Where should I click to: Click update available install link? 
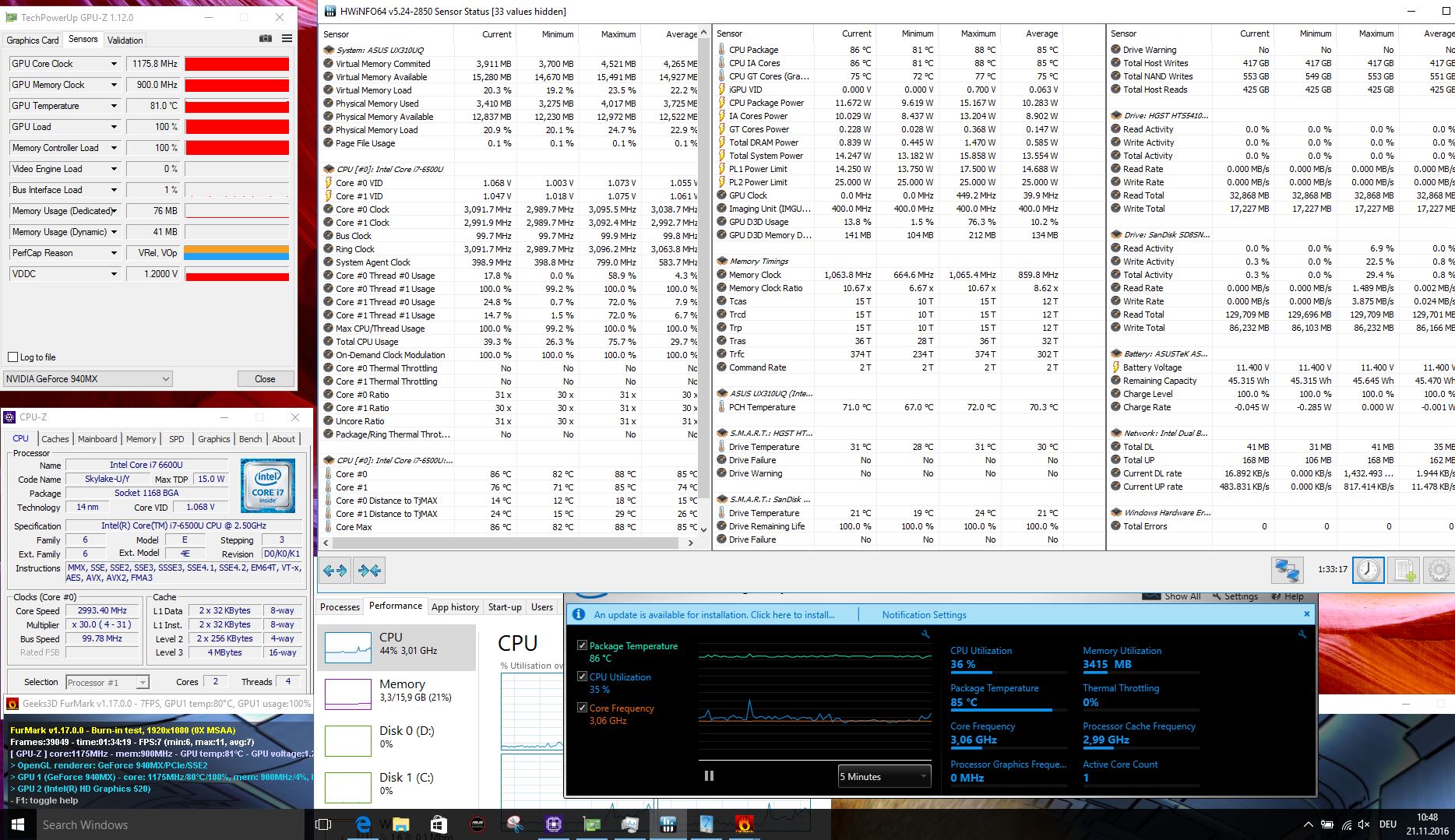(x=714, y=615)
